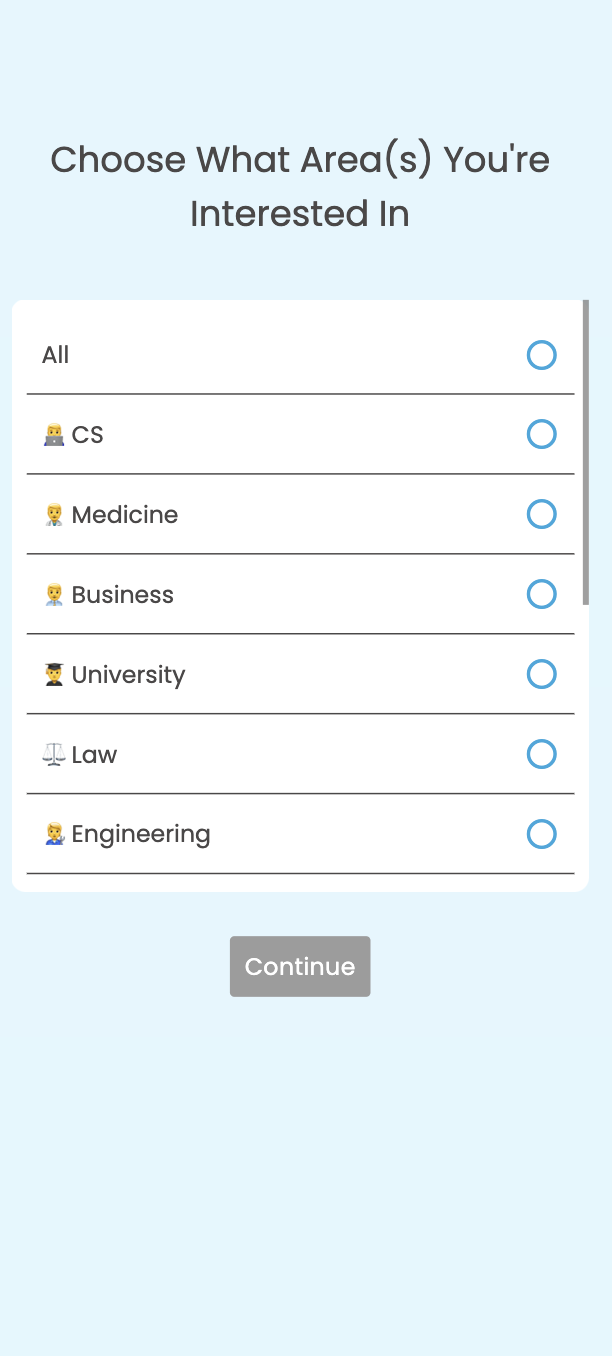Click the All option label

tap(56, 355)
